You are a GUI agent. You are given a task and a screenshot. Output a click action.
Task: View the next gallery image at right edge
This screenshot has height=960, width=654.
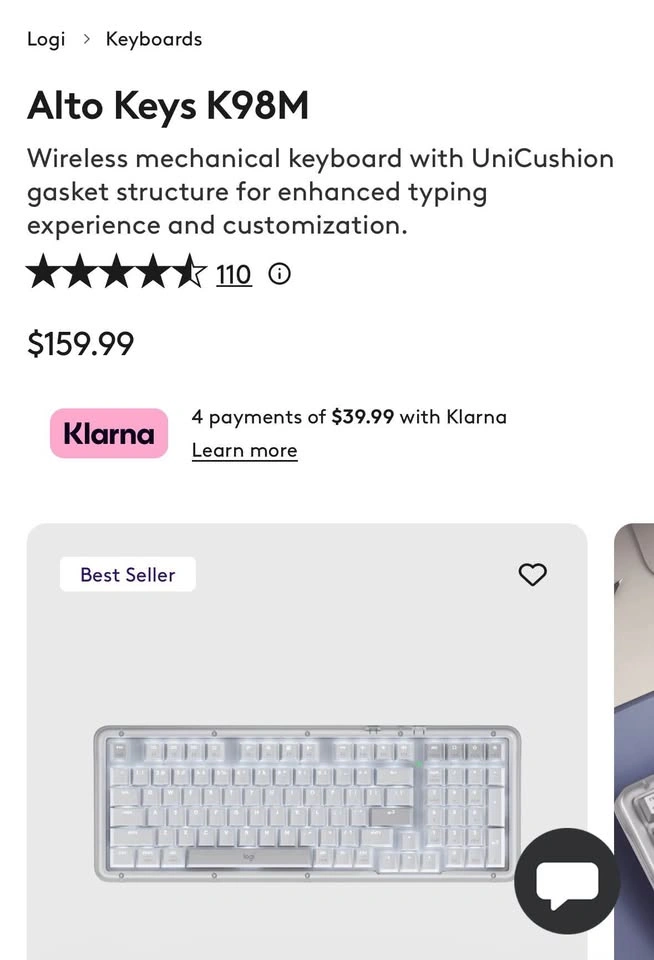[634, 741]
